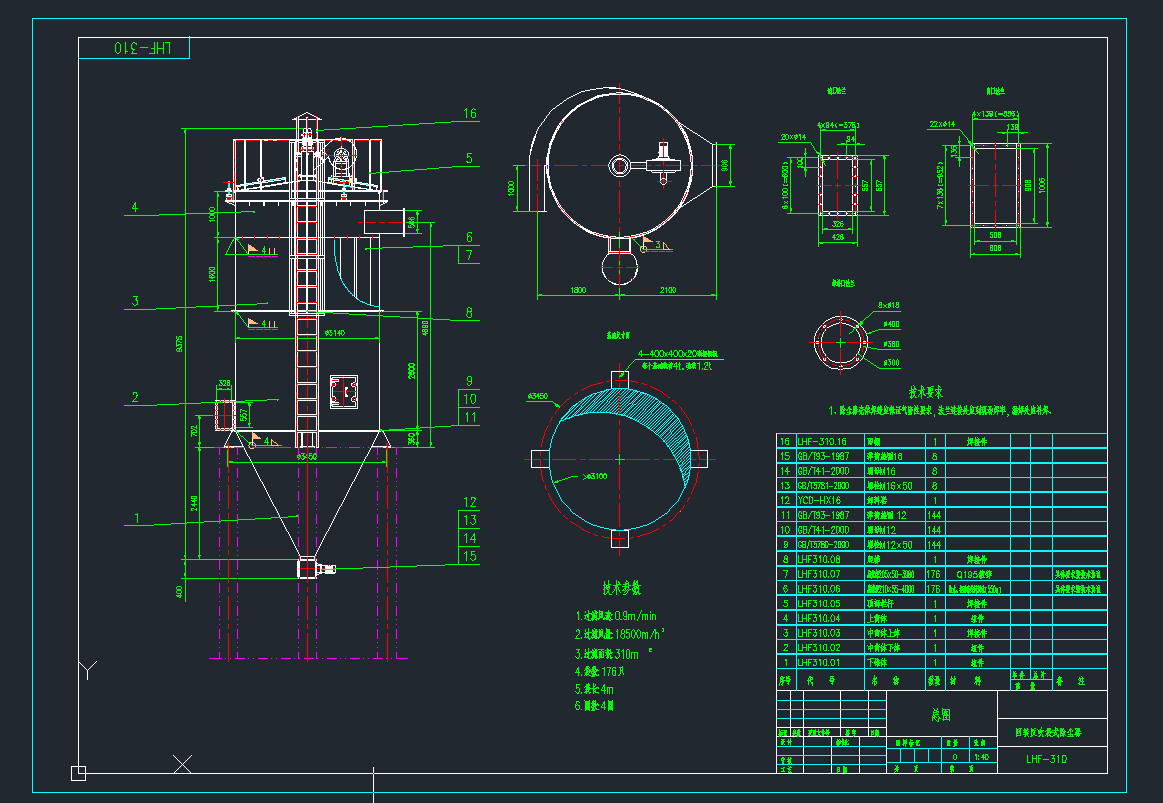1163x803 pixels.
Task: Click the Q195 material cell in row 7
Action: point(971,575)
